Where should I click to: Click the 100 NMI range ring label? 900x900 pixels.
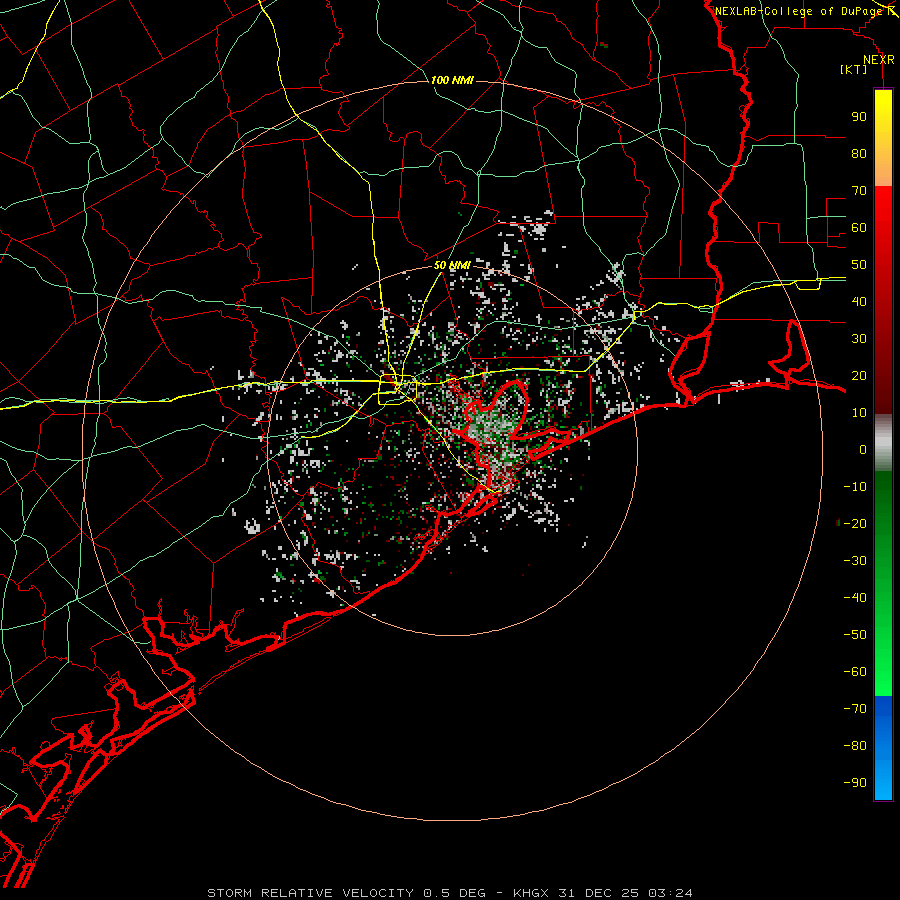click(x=452, y=80)
